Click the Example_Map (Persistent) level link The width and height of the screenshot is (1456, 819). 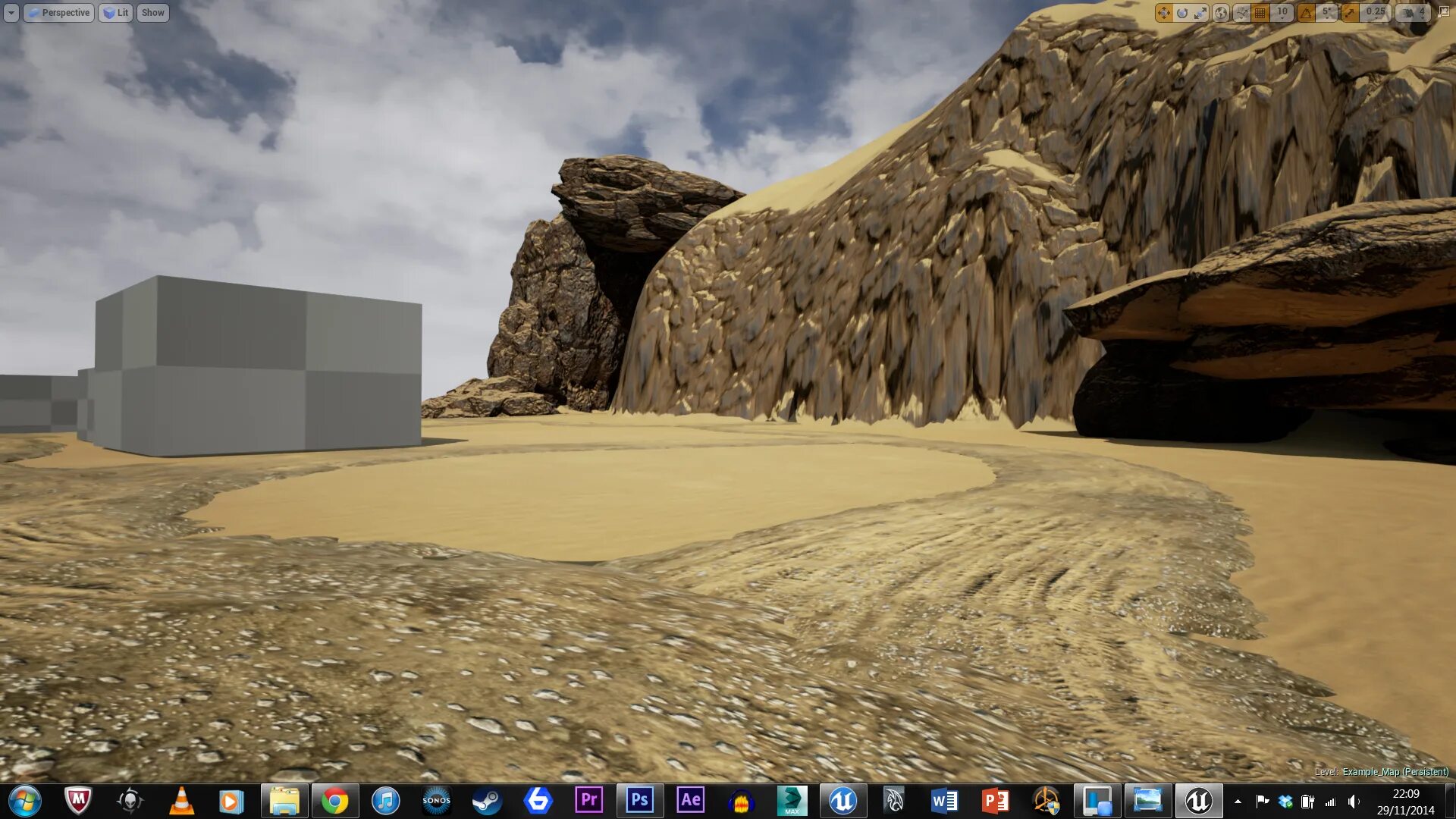pyautogui.click(x=1395, y=772)
